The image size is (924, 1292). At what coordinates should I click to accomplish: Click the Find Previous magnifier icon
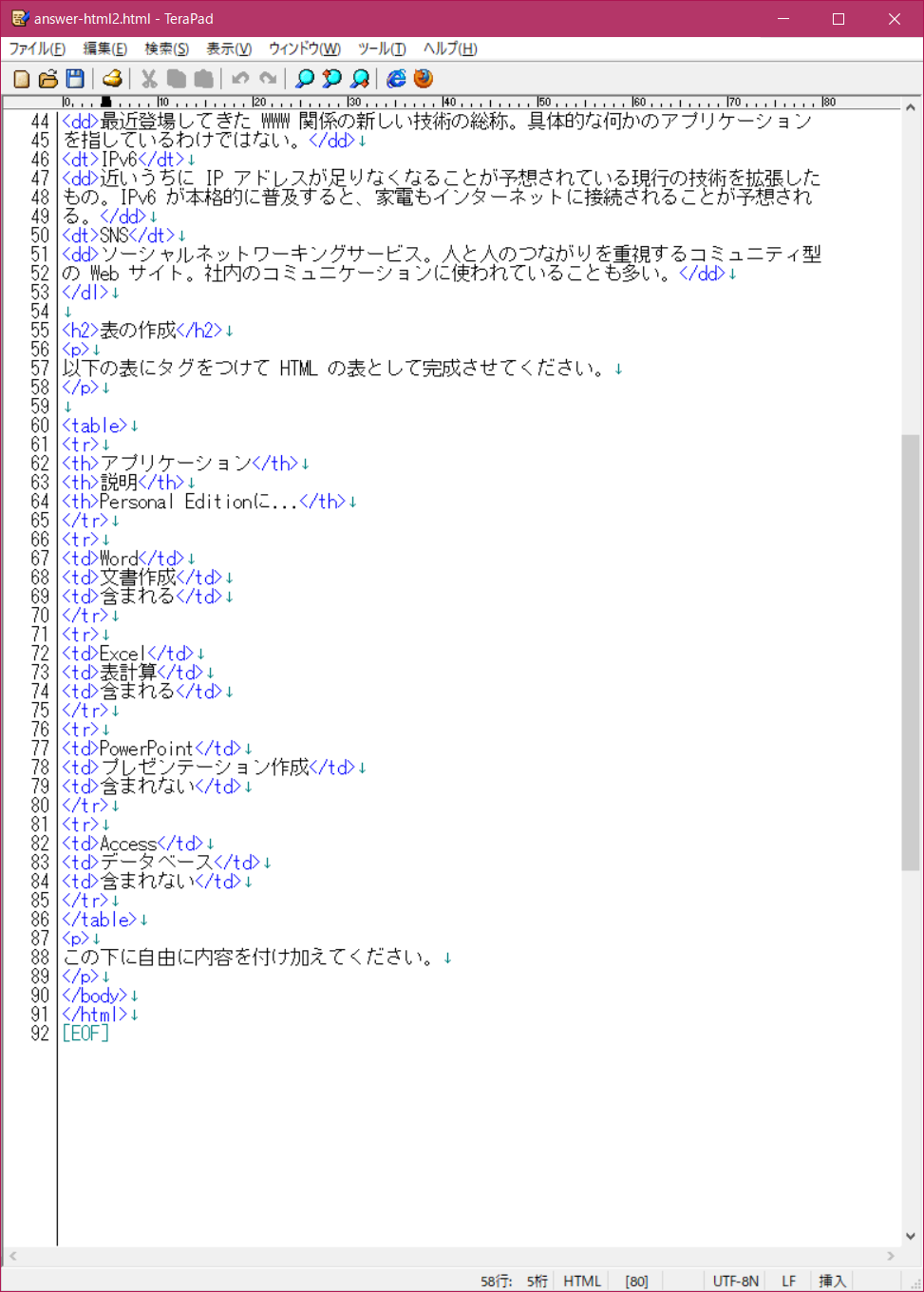(x=331, y=79)
